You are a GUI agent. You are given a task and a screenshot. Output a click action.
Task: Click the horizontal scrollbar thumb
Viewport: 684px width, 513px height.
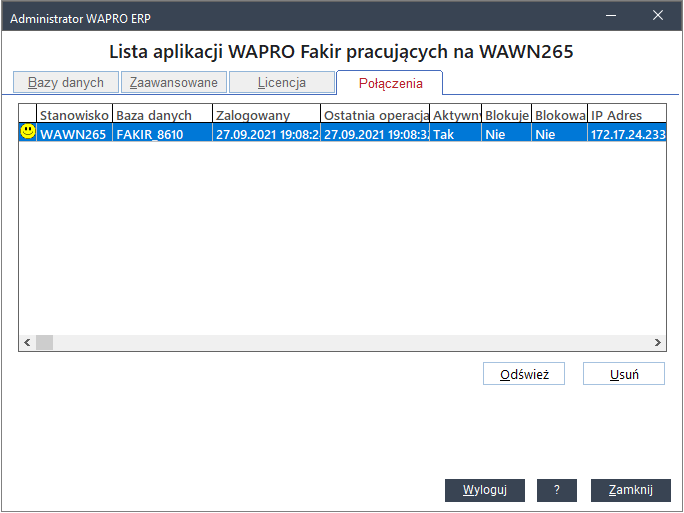[44, 342]
